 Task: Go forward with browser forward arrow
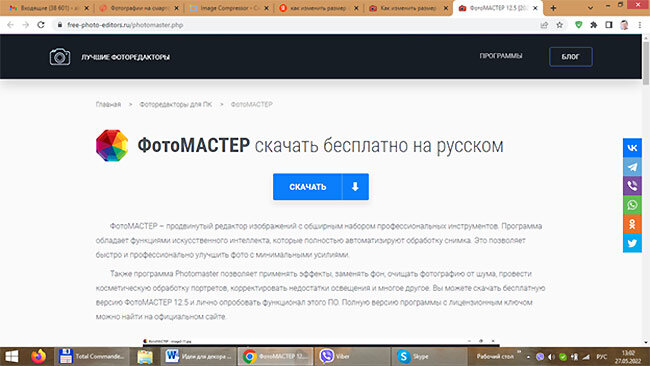(26, 25)
